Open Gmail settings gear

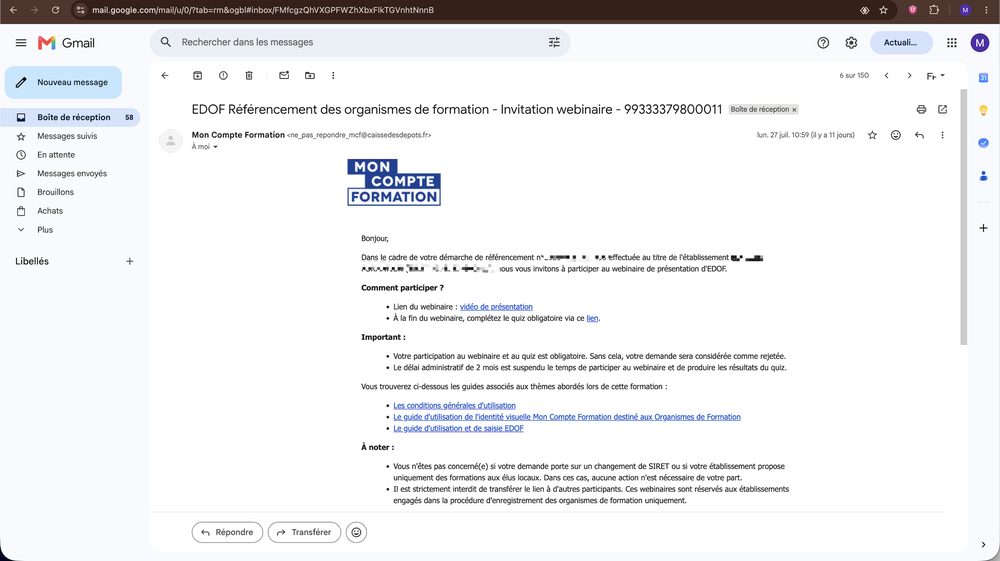tap(851, 43)
